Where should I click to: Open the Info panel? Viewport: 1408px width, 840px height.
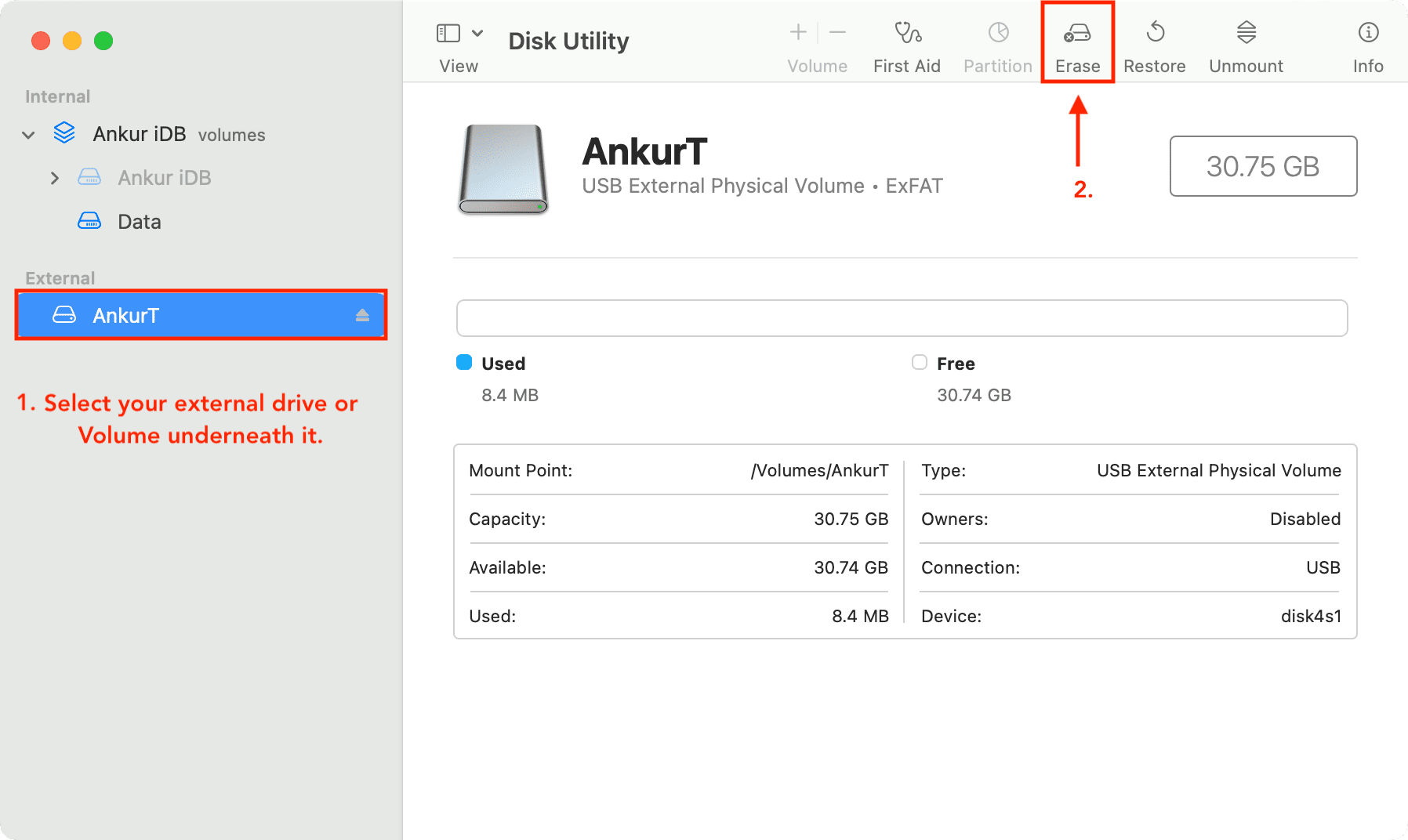1368,47
